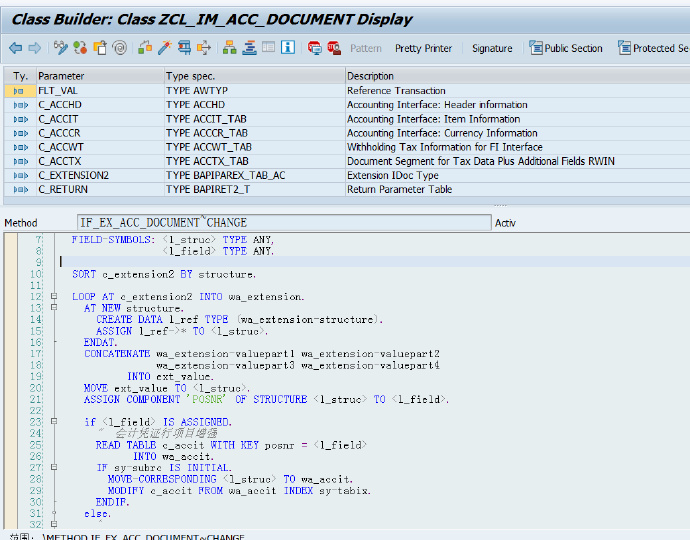Viewport: 690px width, 540px height.
Task: Click the TYPE BAPIPAREX_TAB_AC type spec
Action: [226, 175]
